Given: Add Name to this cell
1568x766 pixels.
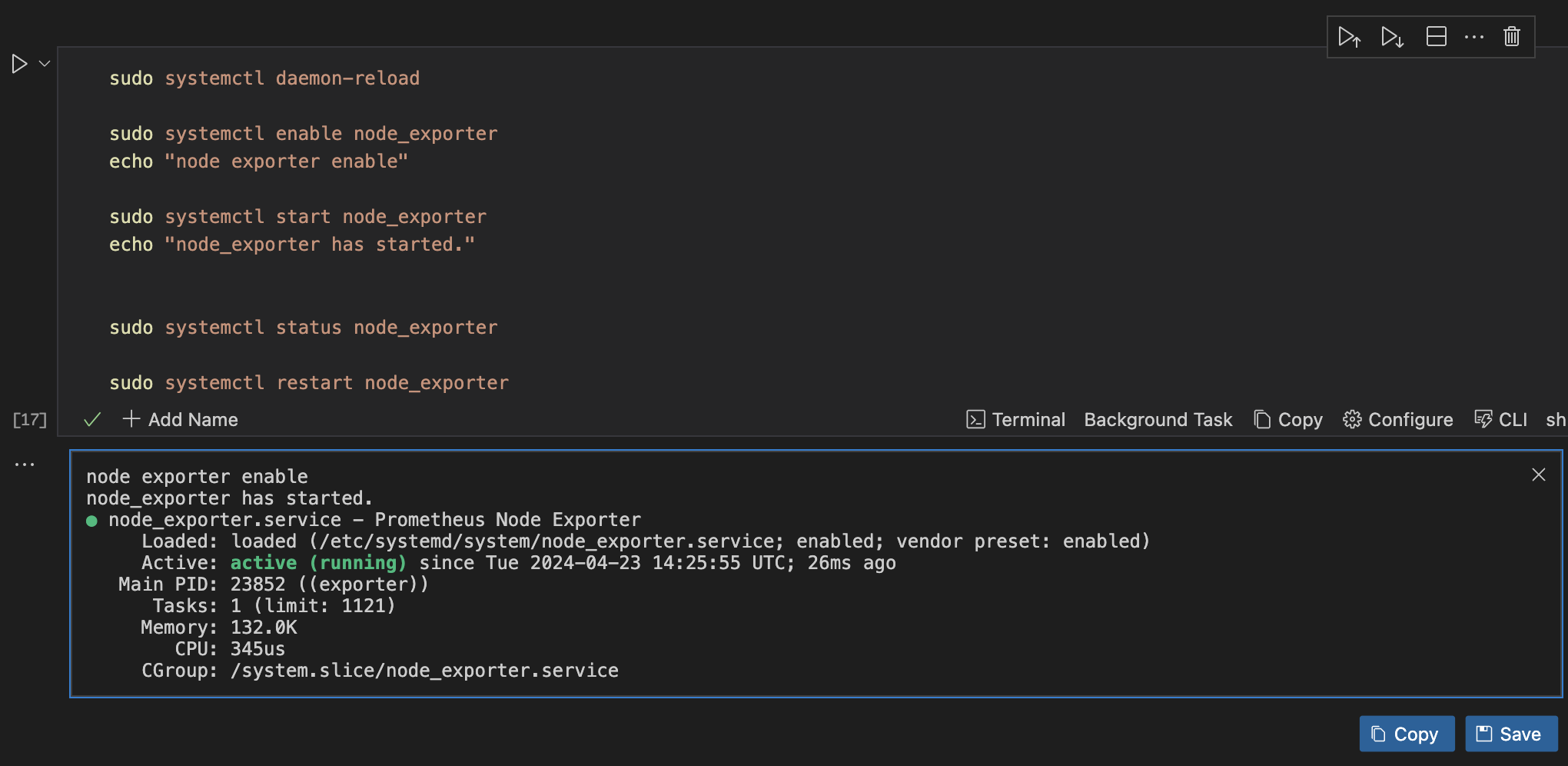Looking at the screenshot, I should (x=181, y=420).
